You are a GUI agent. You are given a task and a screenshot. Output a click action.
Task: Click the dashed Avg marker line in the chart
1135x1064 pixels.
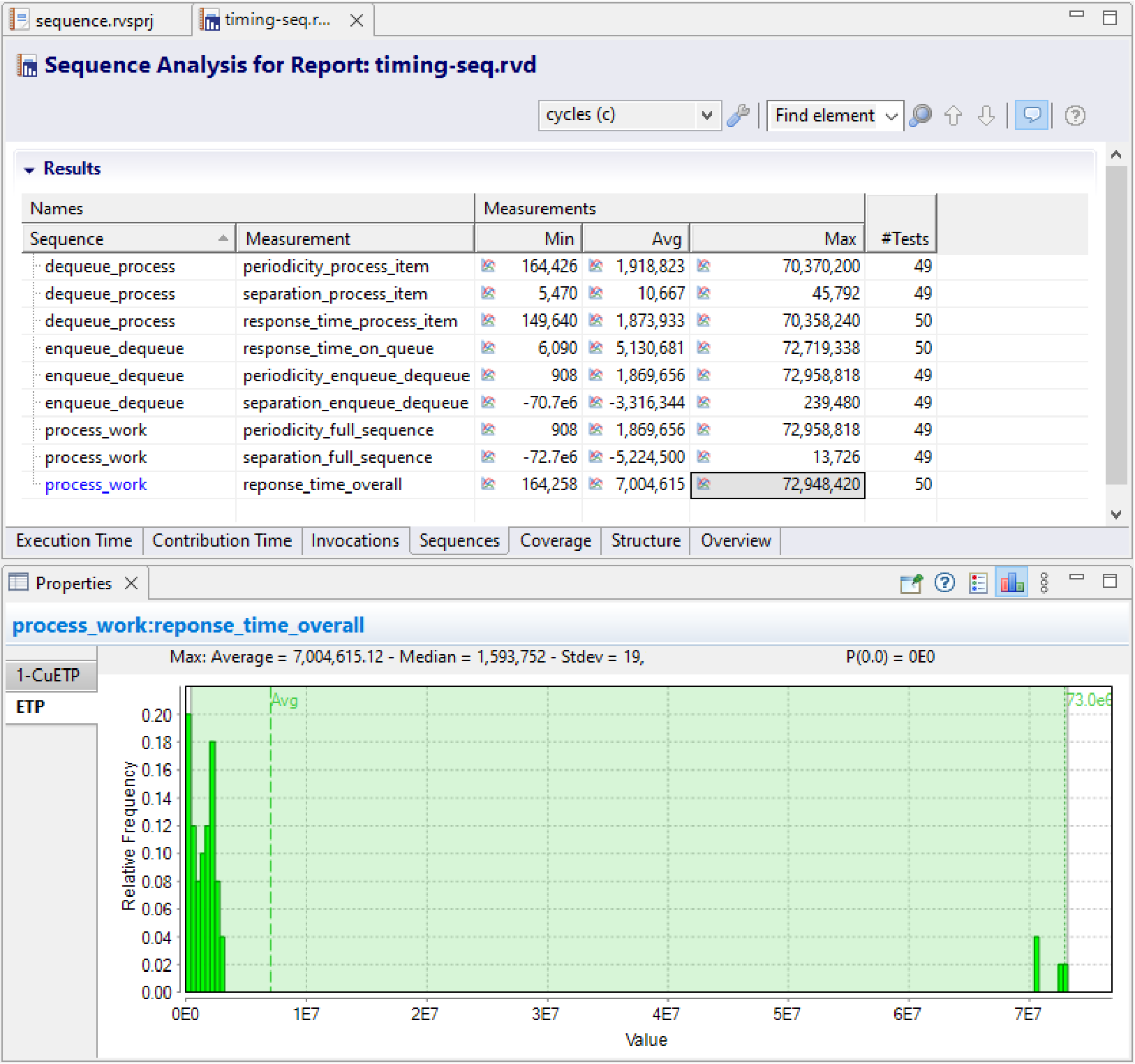tap(271, 838)
